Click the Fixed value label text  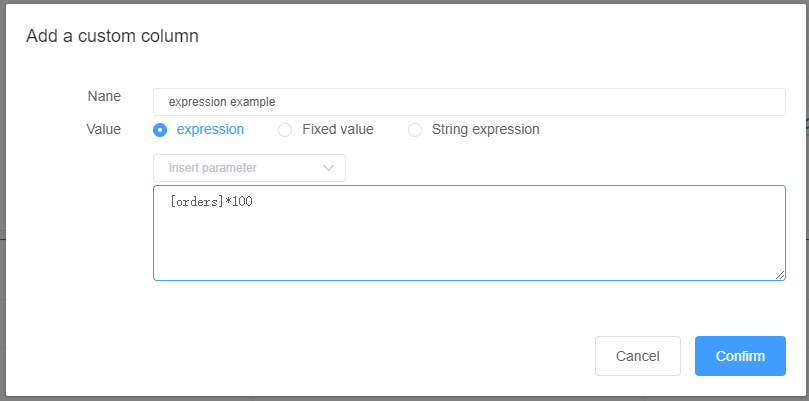point(338,129)
